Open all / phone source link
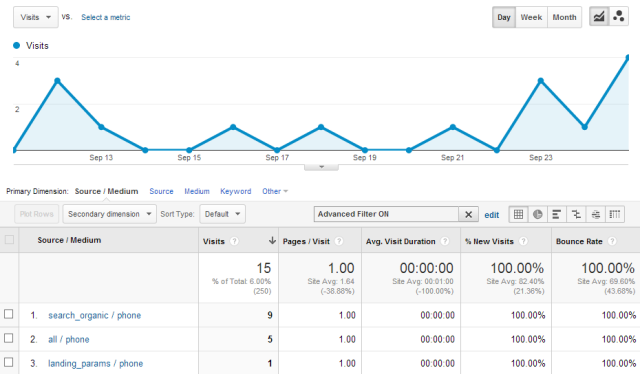 coord(69,339)
